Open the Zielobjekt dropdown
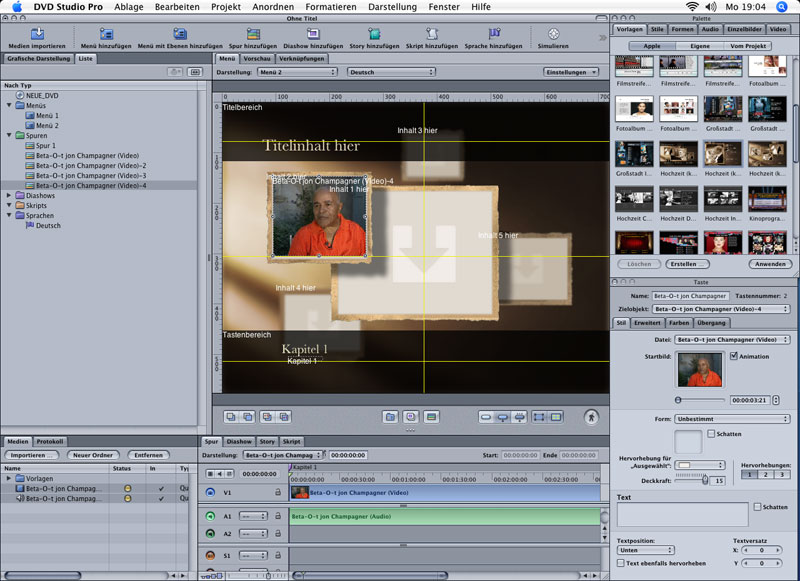Image resolution: width=800 pixels, height=581 pixels. tap(720, 309)
